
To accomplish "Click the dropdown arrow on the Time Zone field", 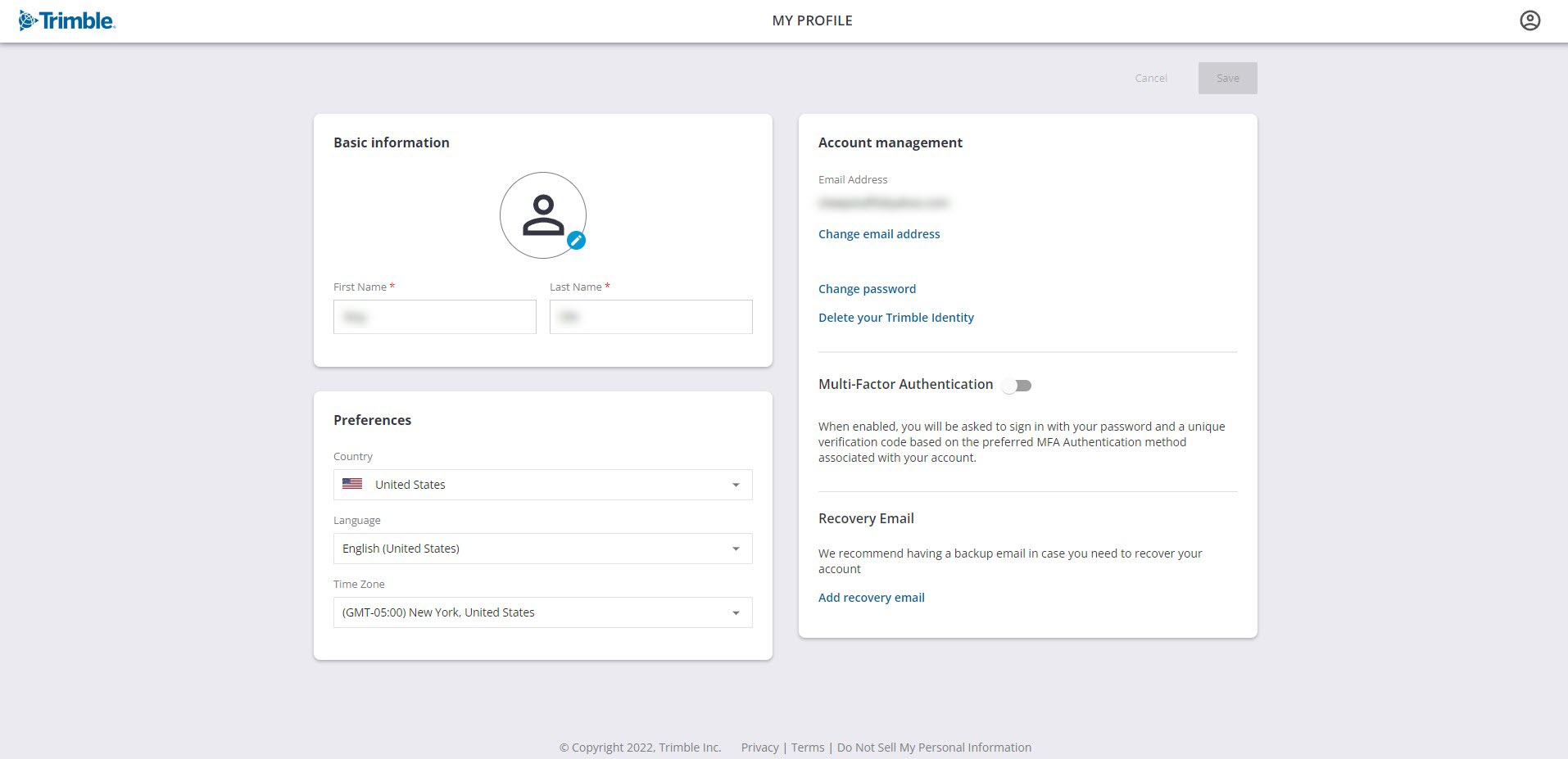I will [736, 612].
